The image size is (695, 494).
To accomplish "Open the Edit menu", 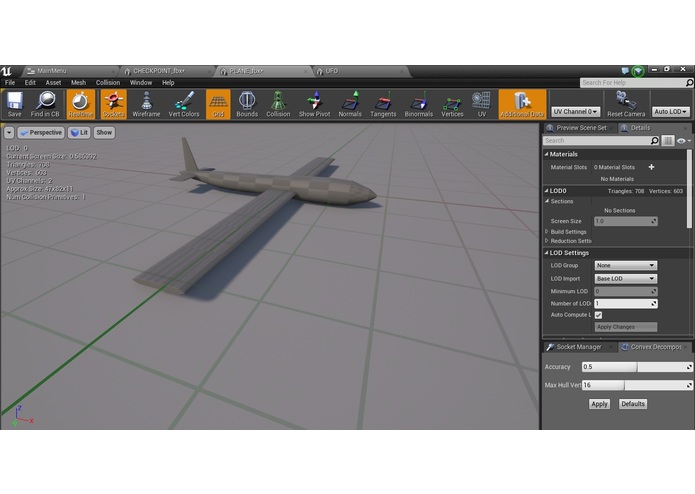I will coord(30,82).
